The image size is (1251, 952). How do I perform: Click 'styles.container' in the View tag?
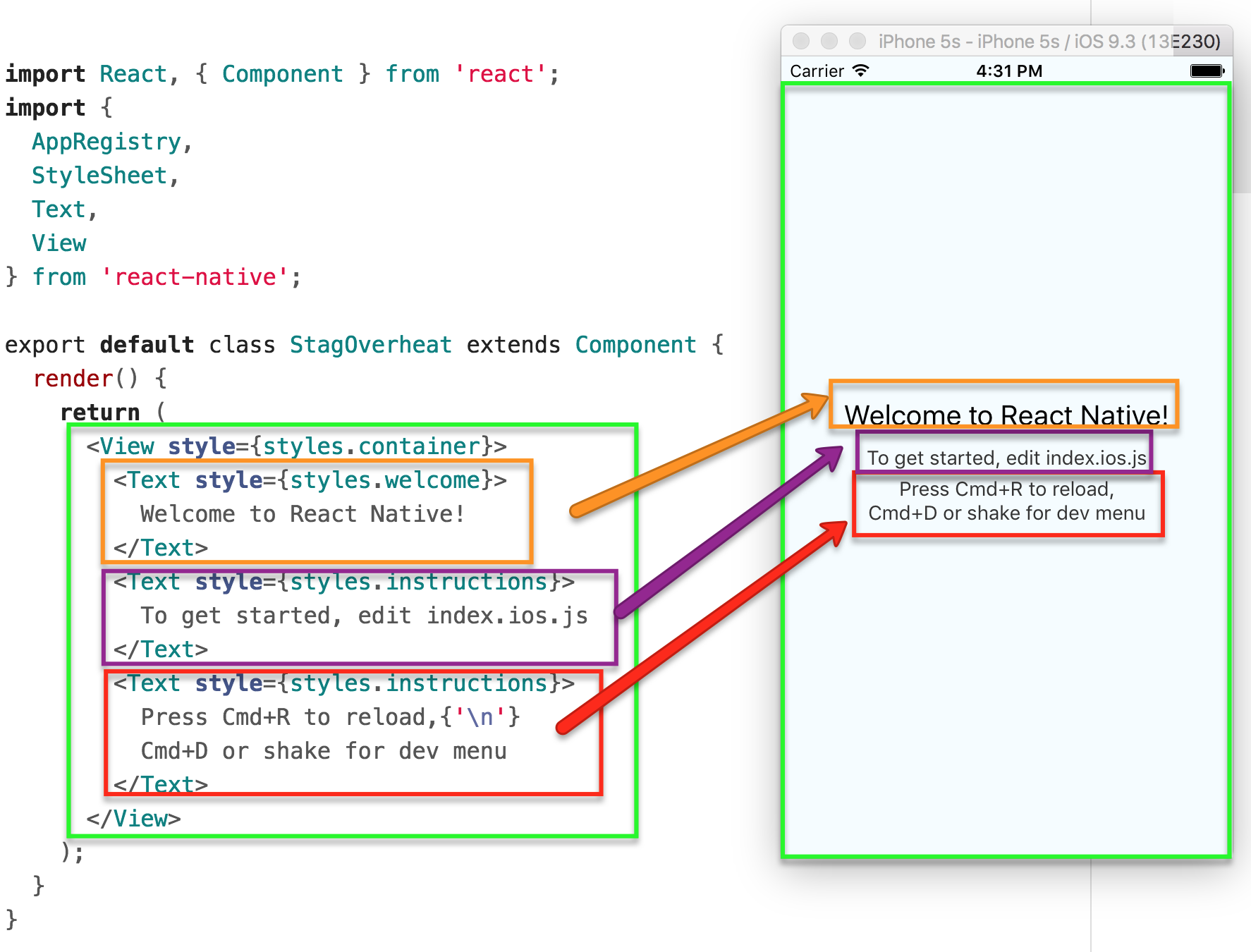click(x=371, y=446)
